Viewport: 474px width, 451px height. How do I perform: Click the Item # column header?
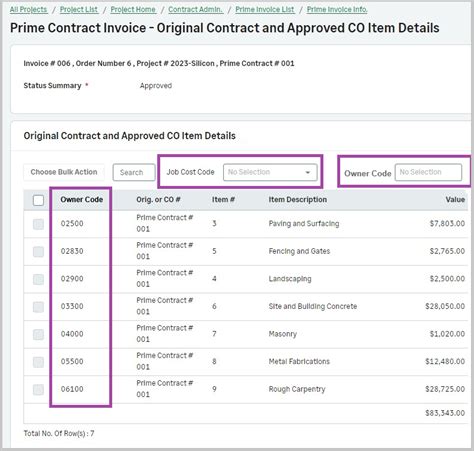[223, 200]
